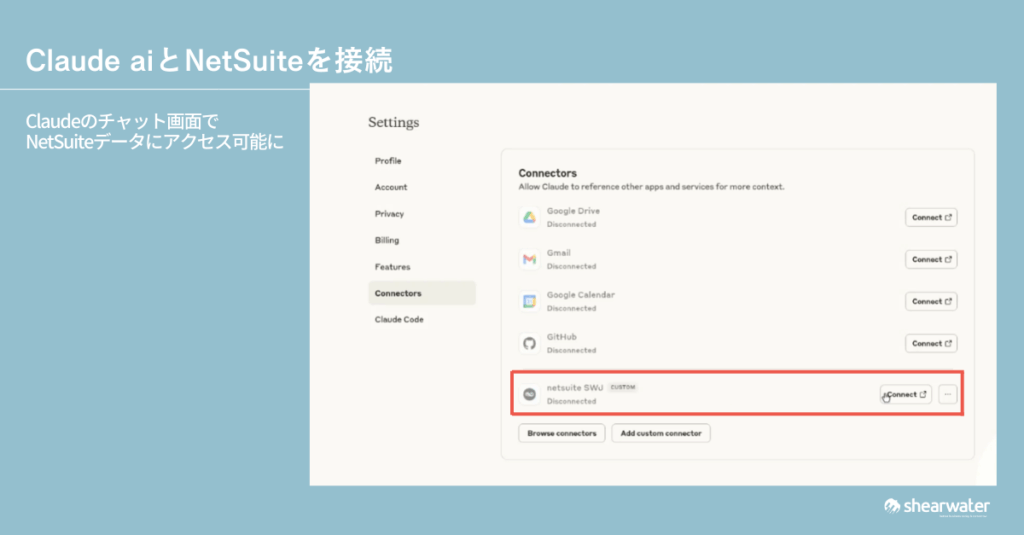1024x535 pixels.
Task: Click Add custom connector button
Action: coord(661,433)
